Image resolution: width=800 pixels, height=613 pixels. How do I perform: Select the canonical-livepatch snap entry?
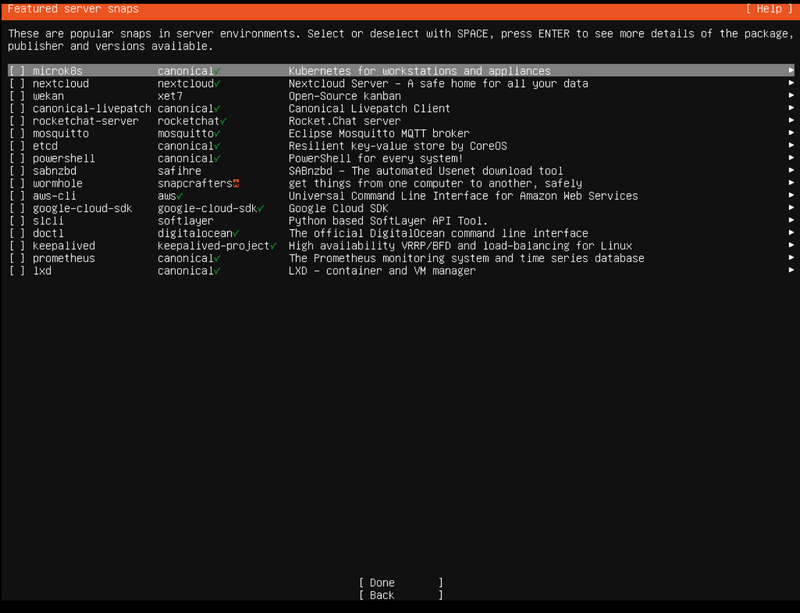click(x=92, y=109)
